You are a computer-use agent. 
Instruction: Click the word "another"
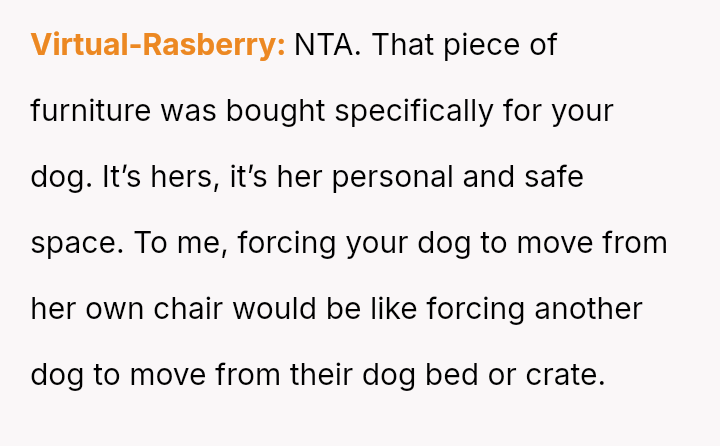click(x=588, y=309)
